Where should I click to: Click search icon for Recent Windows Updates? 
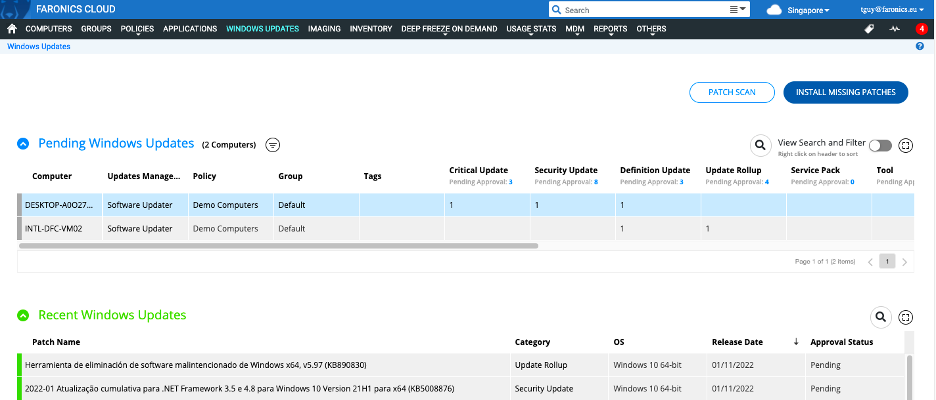pyautogui.click(x=880, y=317)
